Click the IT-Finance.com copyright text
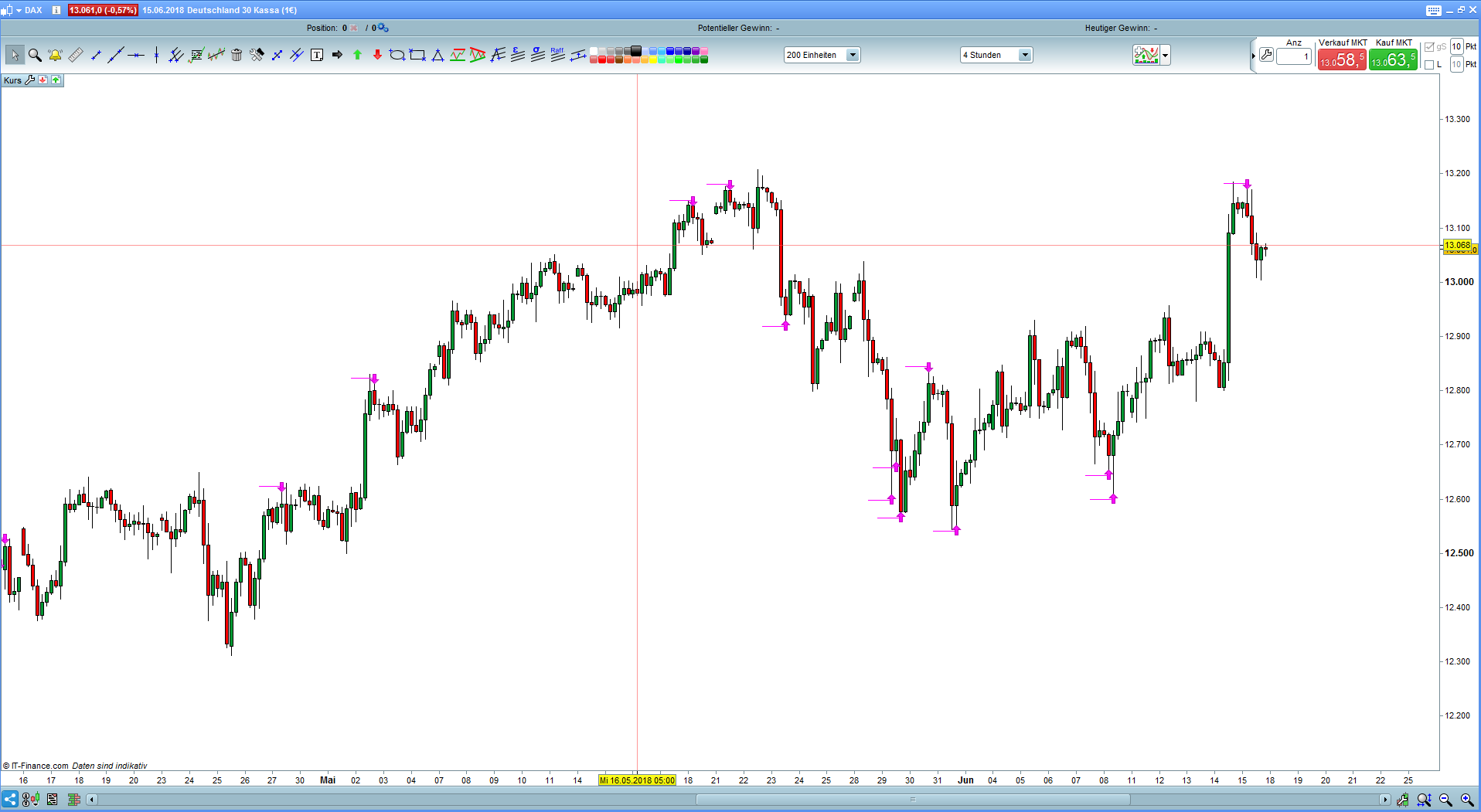Image resolution: width=1481 pixels, height=812 pixels. 36,766
